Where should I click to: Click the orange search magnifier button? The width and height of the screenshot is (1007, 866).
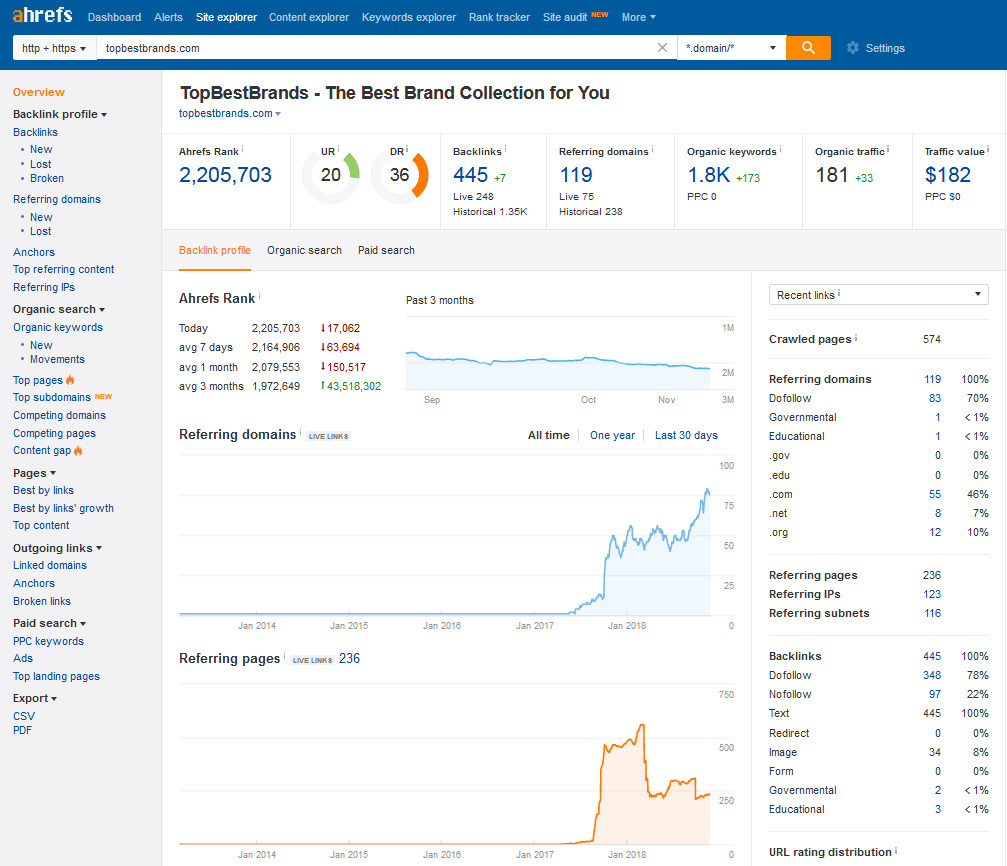pos(808,48)
